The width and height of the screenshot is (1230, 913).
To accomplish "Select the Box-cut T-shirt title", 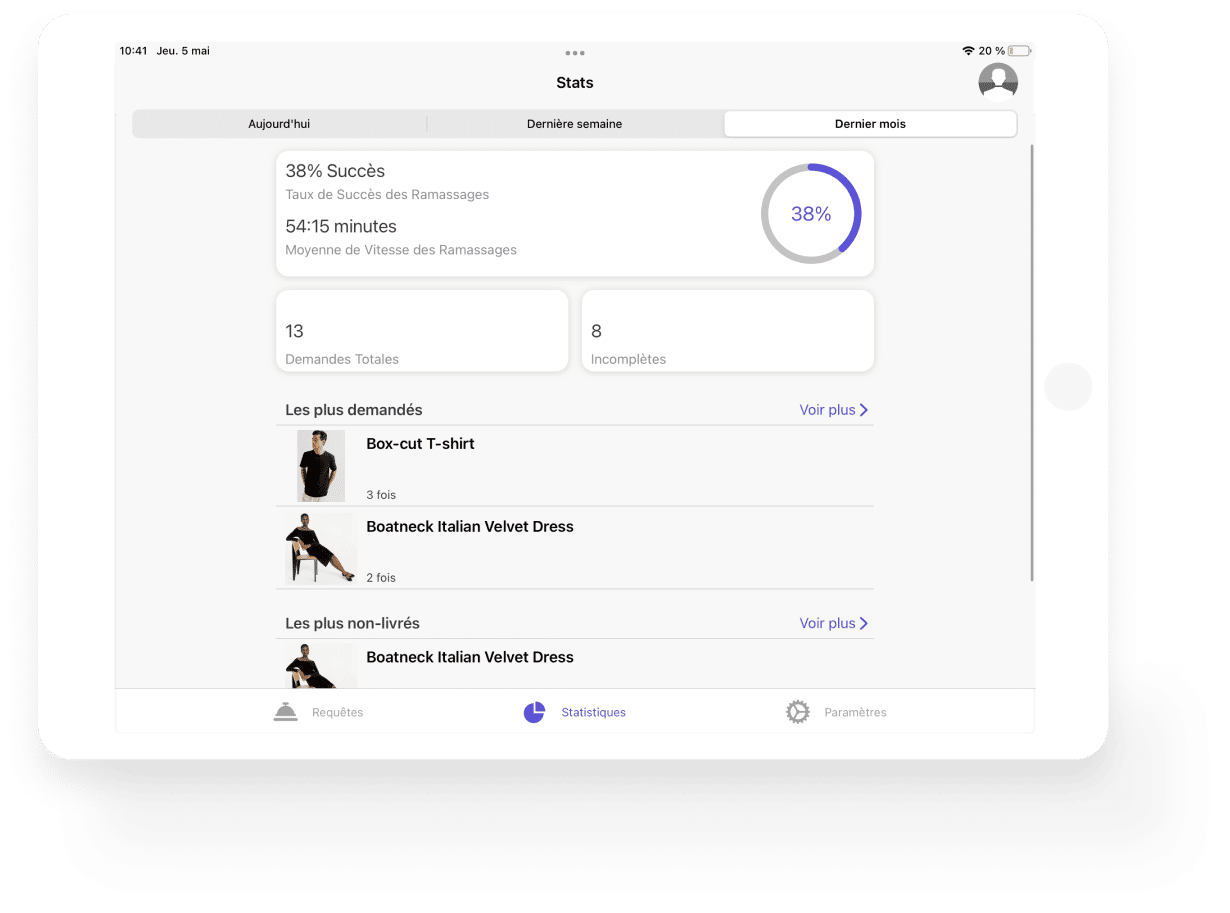I will coord(420,444).
